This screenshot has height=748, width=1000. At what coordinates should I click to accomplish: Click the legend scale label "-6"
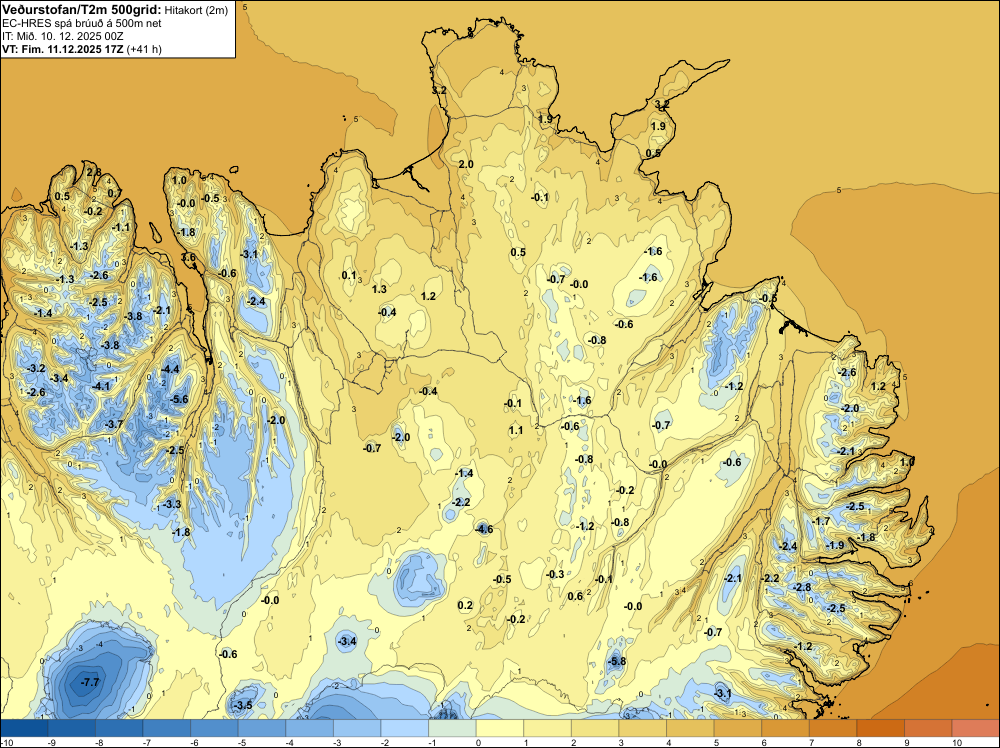(195, 742)
